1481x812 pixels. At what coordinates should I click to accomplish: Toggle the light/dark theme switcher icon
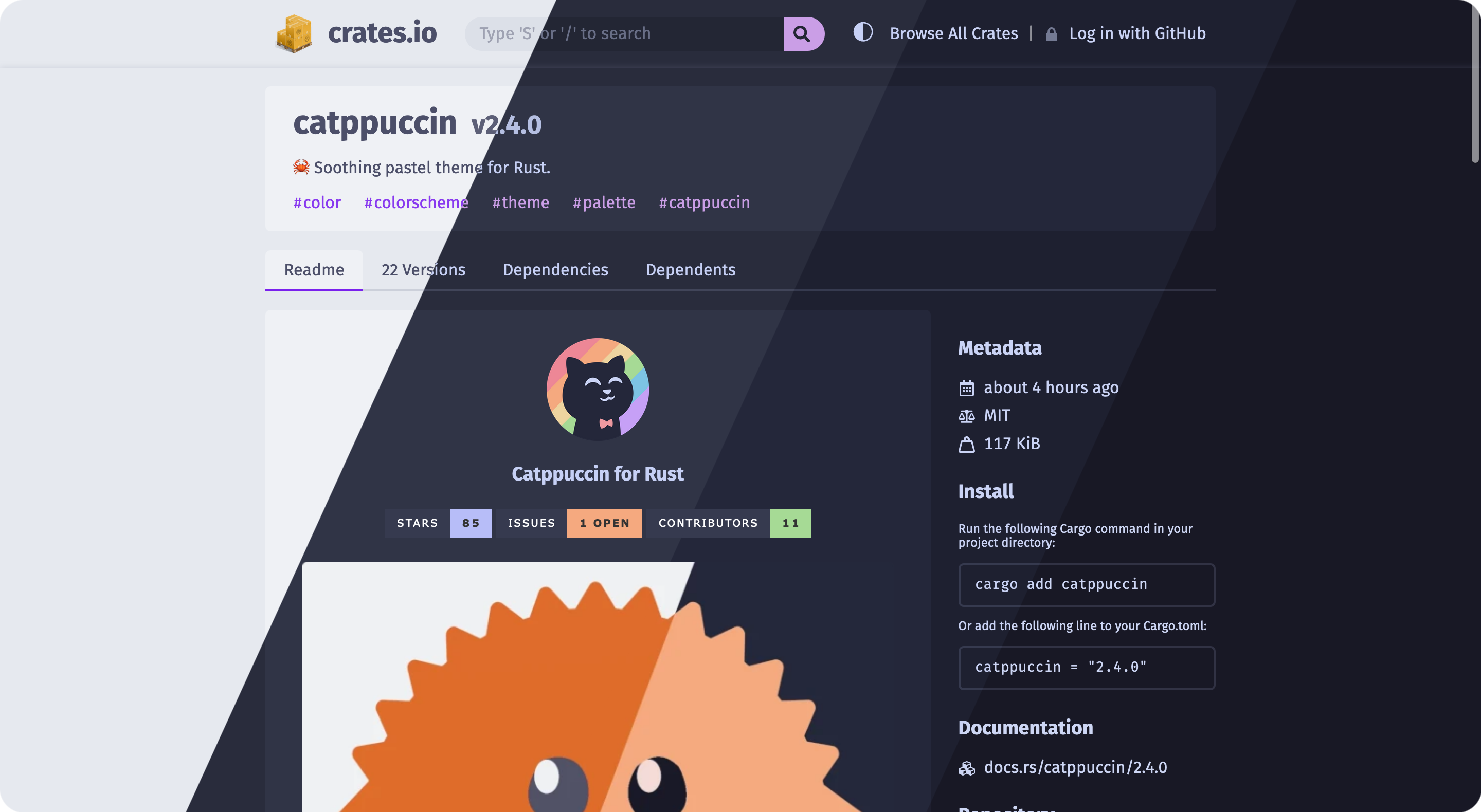[862, 32]
